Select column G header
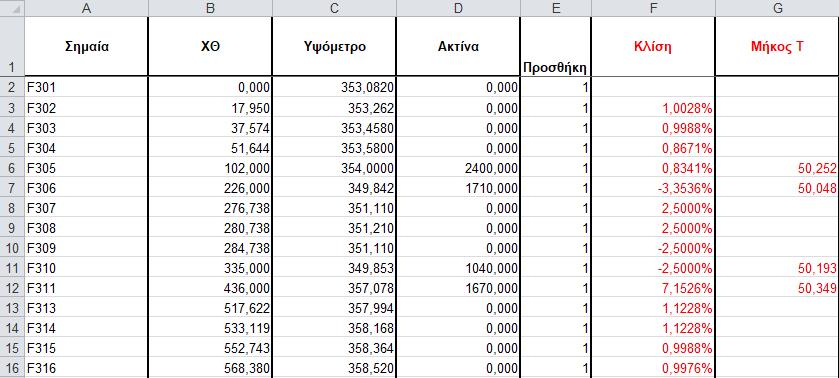 (777, 8)
